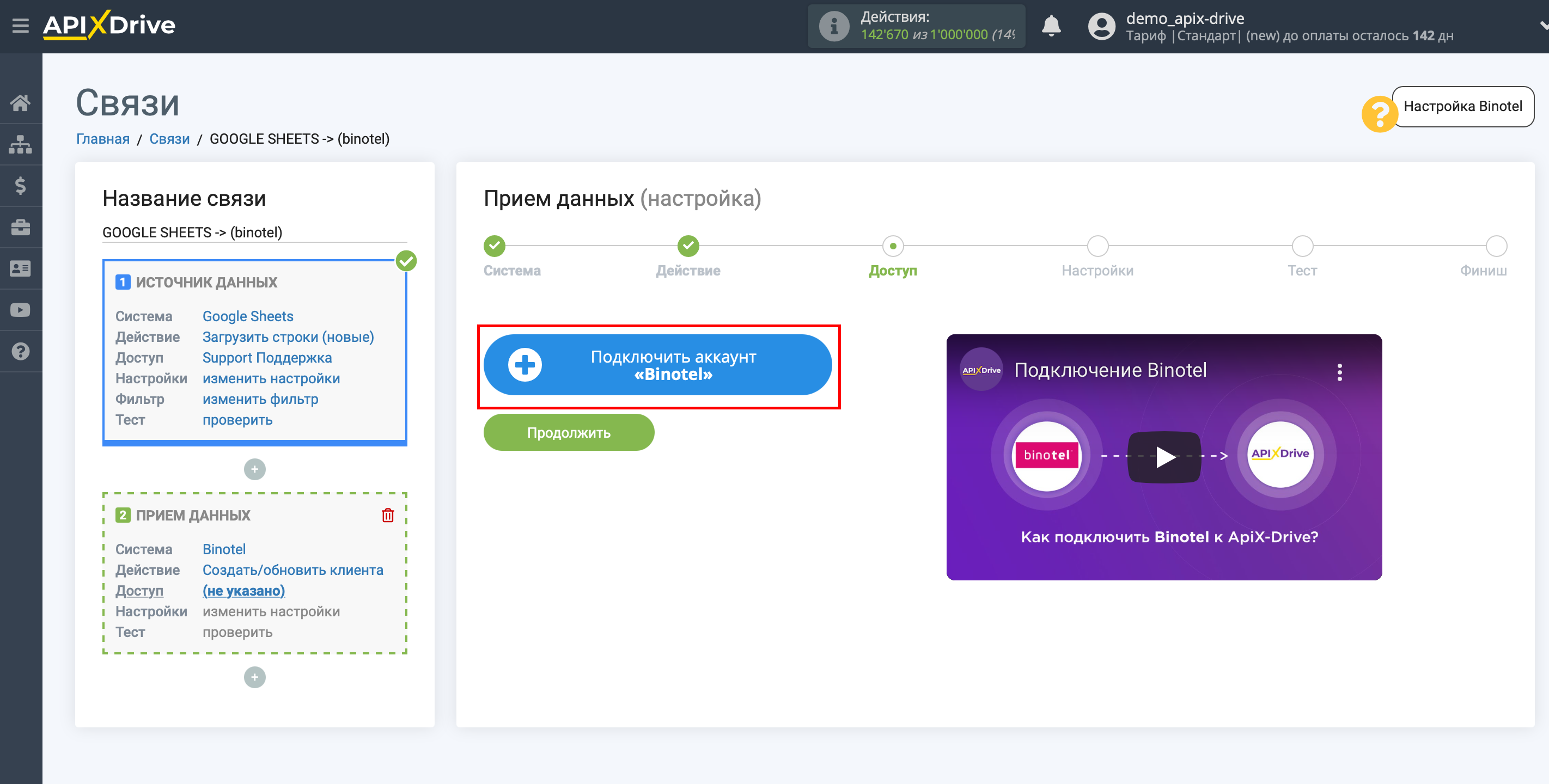Click the actions counter panel

point(916,26)
